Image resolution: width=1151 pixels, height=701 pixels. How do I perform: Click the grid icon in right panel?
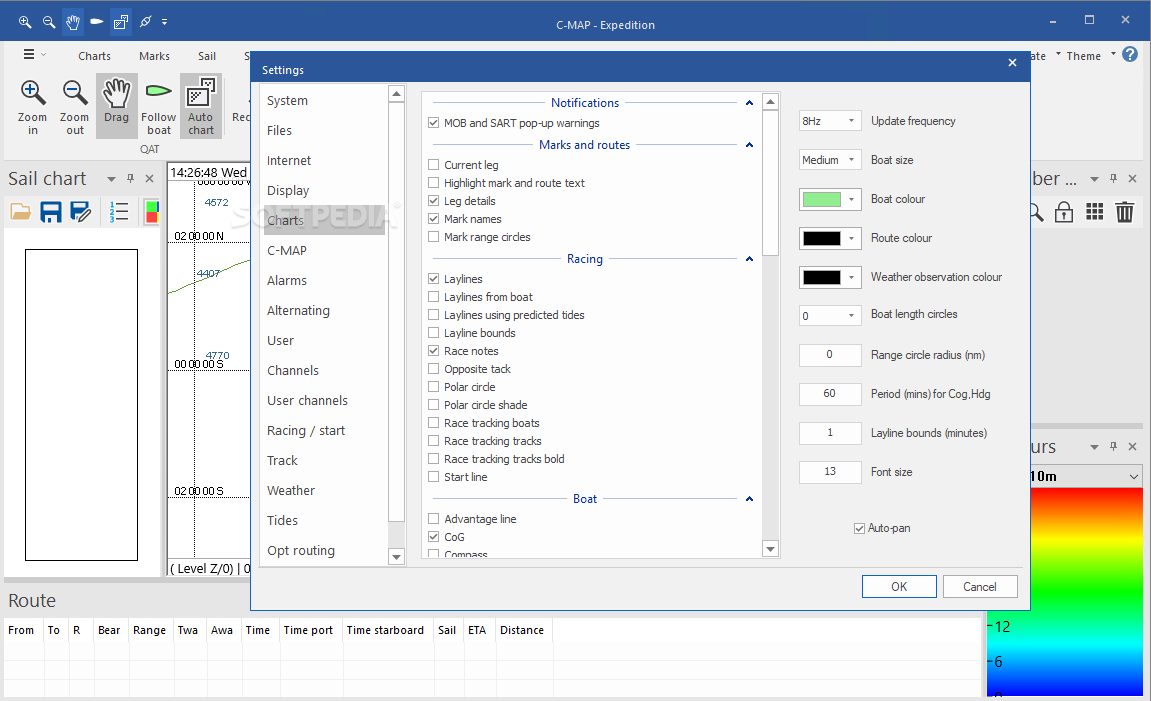(x=1094, y=212)
